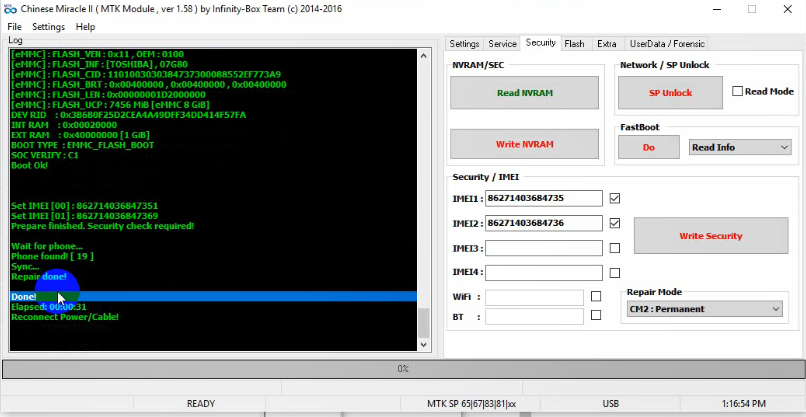
Task: Click the log scrollbar thumb
Action: point(424,322)
